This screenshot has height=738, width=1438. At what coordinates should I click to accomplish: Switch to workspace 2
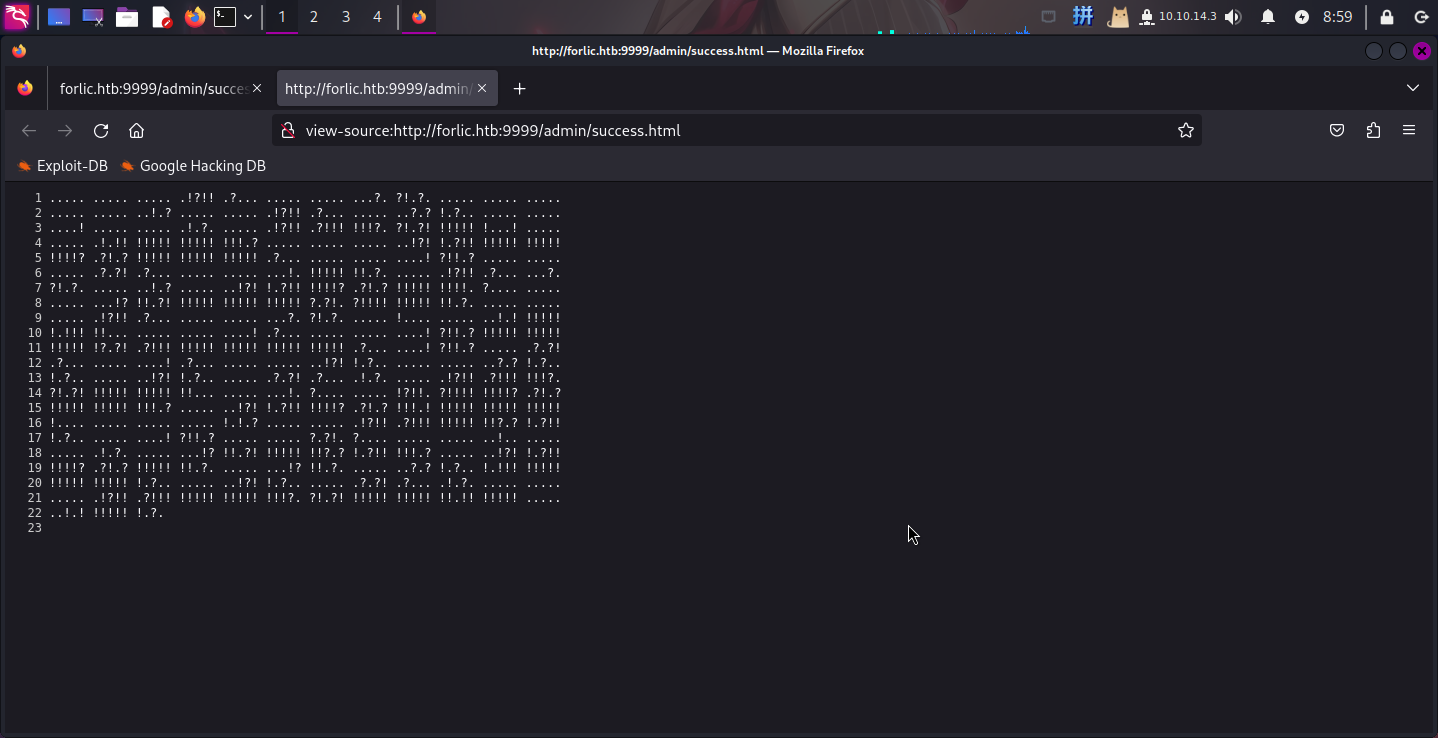click(x=314, y=17)
